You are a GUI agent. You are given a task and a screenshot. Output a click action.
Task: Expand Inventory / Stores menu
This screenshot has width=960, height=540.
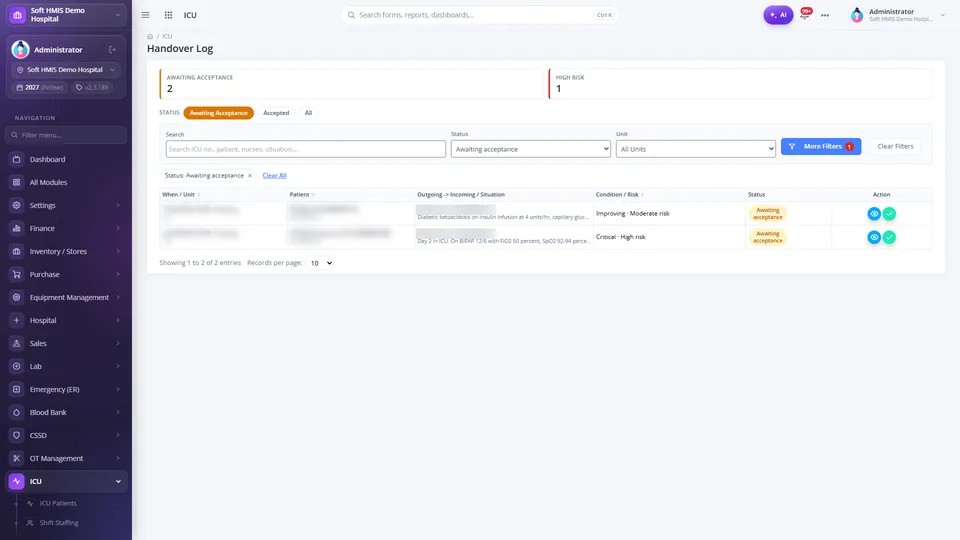click(66, 251)
